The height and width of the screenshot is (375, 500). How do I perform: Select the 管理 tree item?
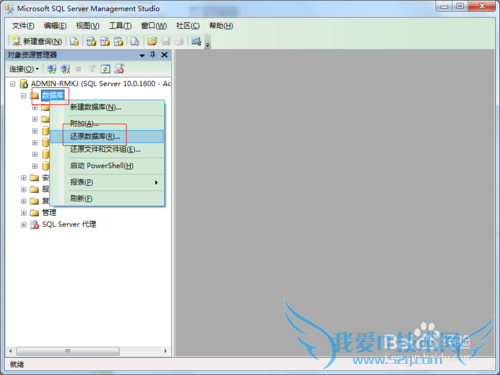(x=49, y=213)
